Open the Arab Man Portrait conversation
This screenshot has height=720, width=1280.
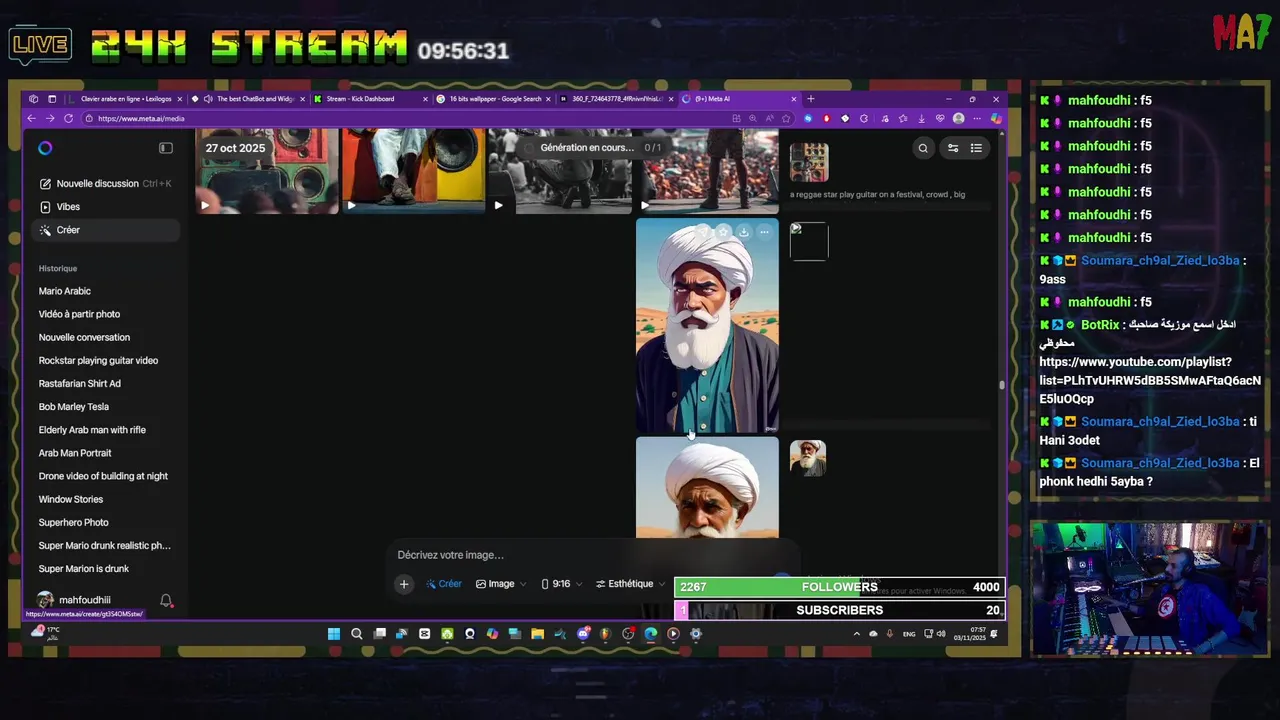75,453
